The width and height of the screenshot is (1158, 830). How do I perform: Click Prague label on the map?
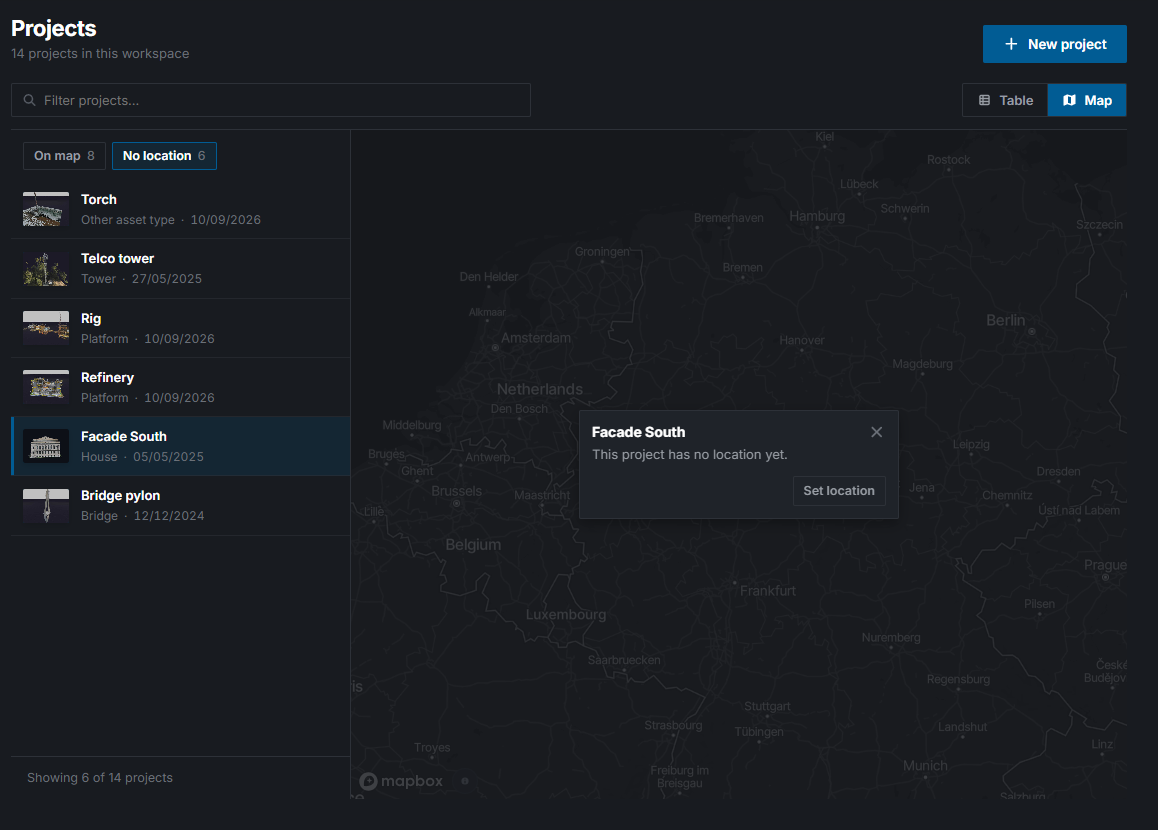(x=1106, y=565)
